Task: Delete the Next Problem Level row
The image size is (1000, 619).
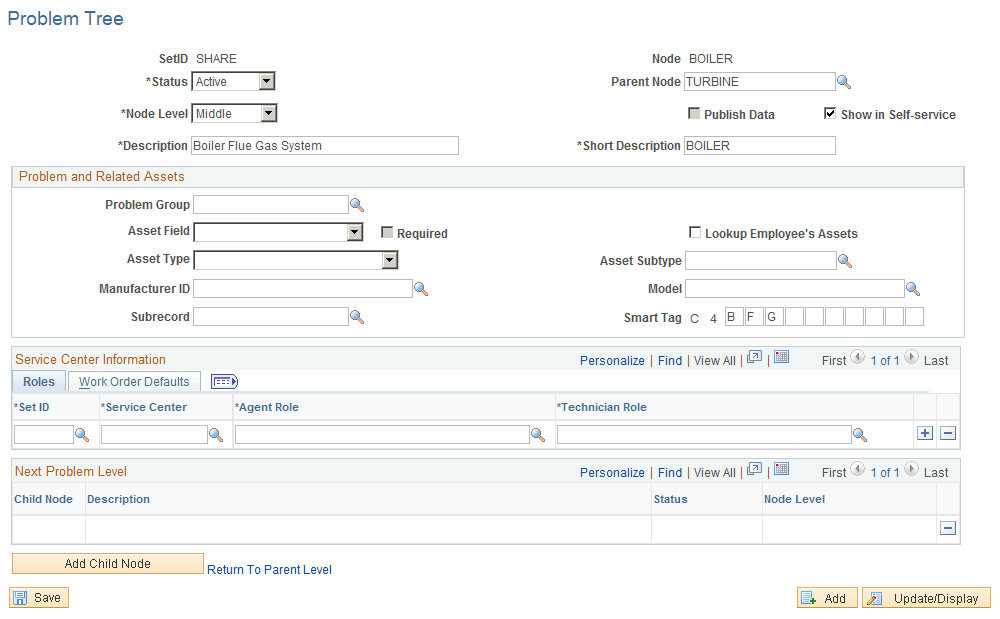Action: (x=948, y=528)
